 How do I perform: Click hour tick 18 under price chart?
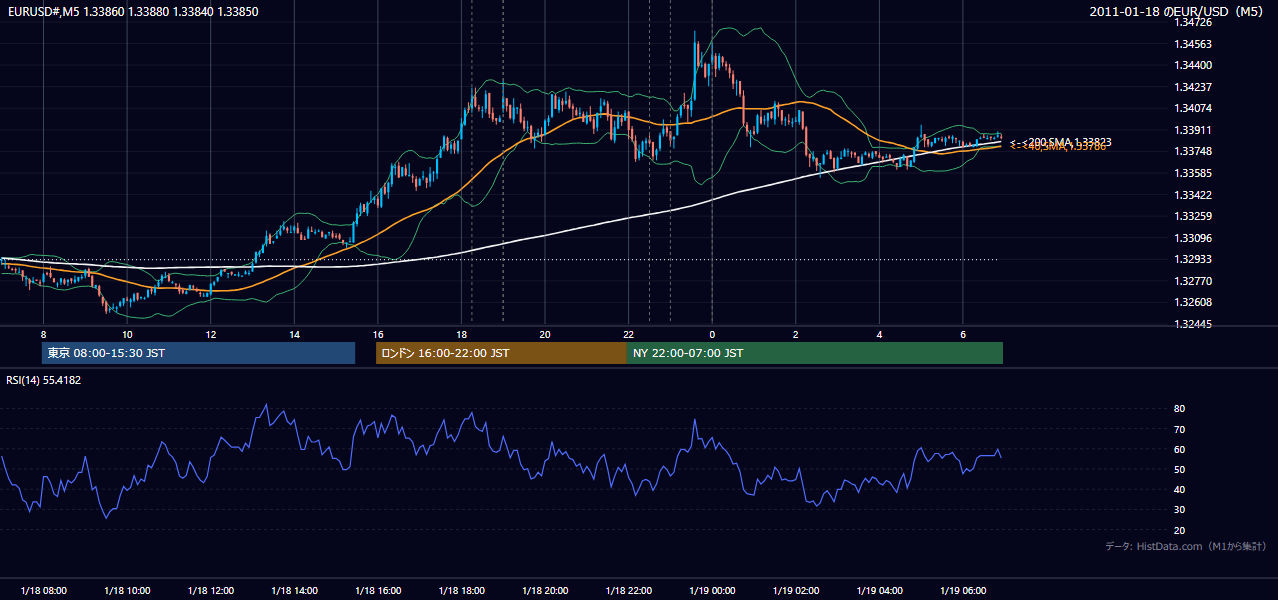[461, 333]
